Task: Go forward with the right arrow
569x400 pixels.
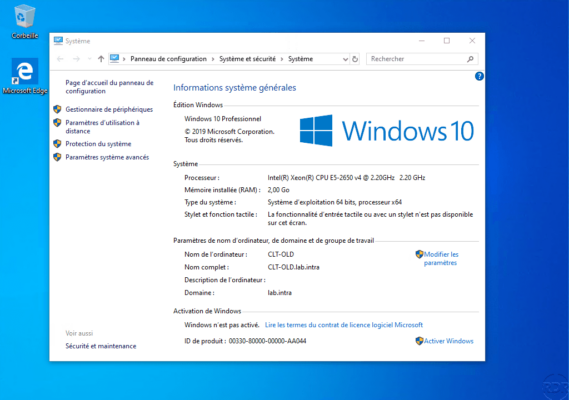Action: [76, 59]
